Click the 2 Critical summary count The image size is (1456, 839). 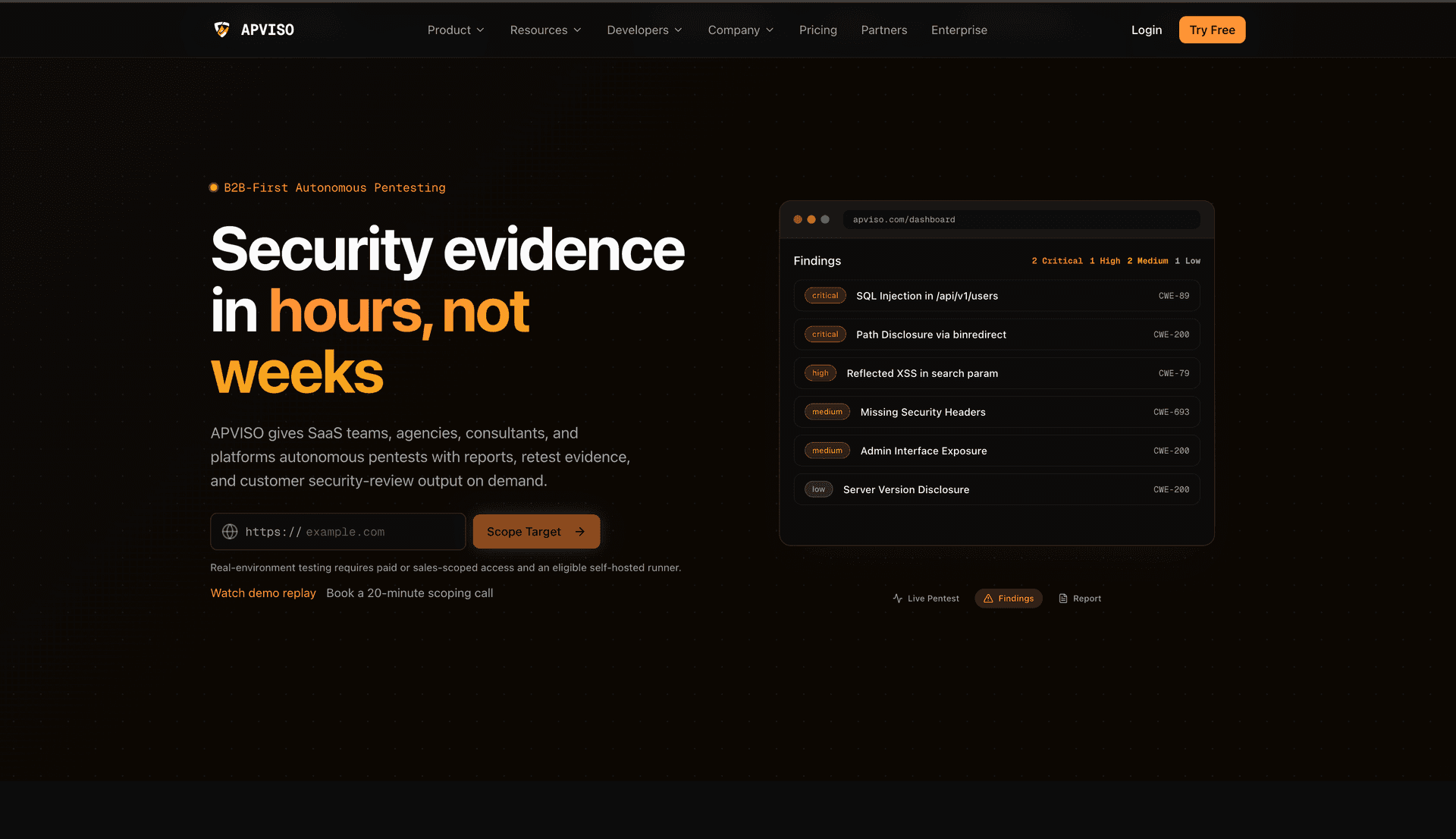[1057, 261]
